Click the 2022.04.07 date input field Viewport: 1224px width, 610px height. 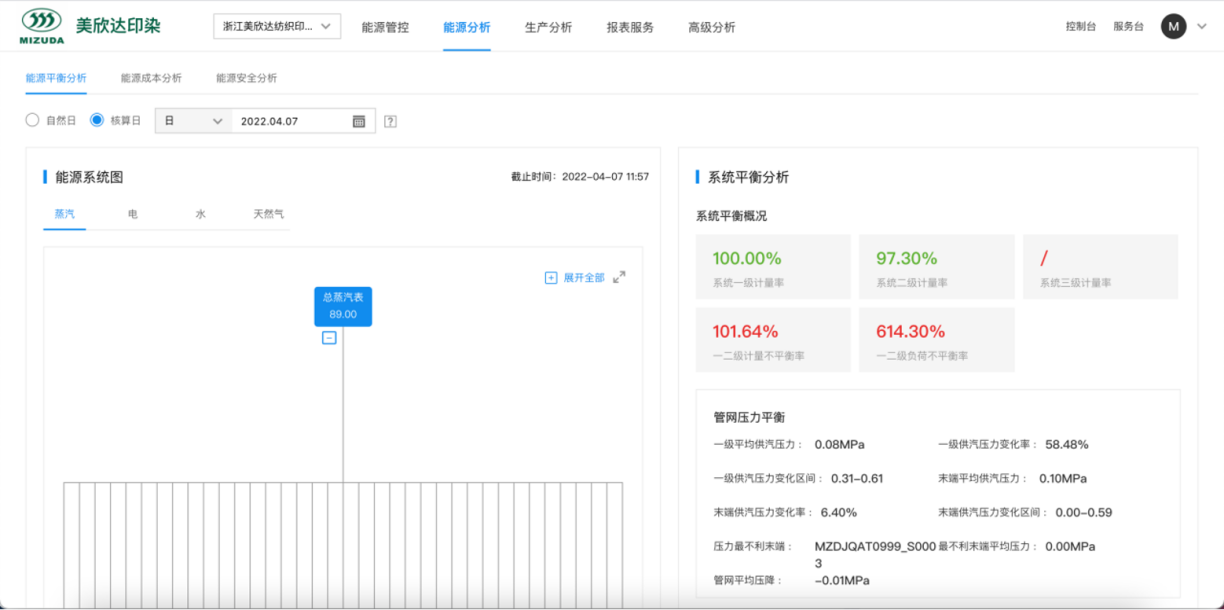pos(290,121)
